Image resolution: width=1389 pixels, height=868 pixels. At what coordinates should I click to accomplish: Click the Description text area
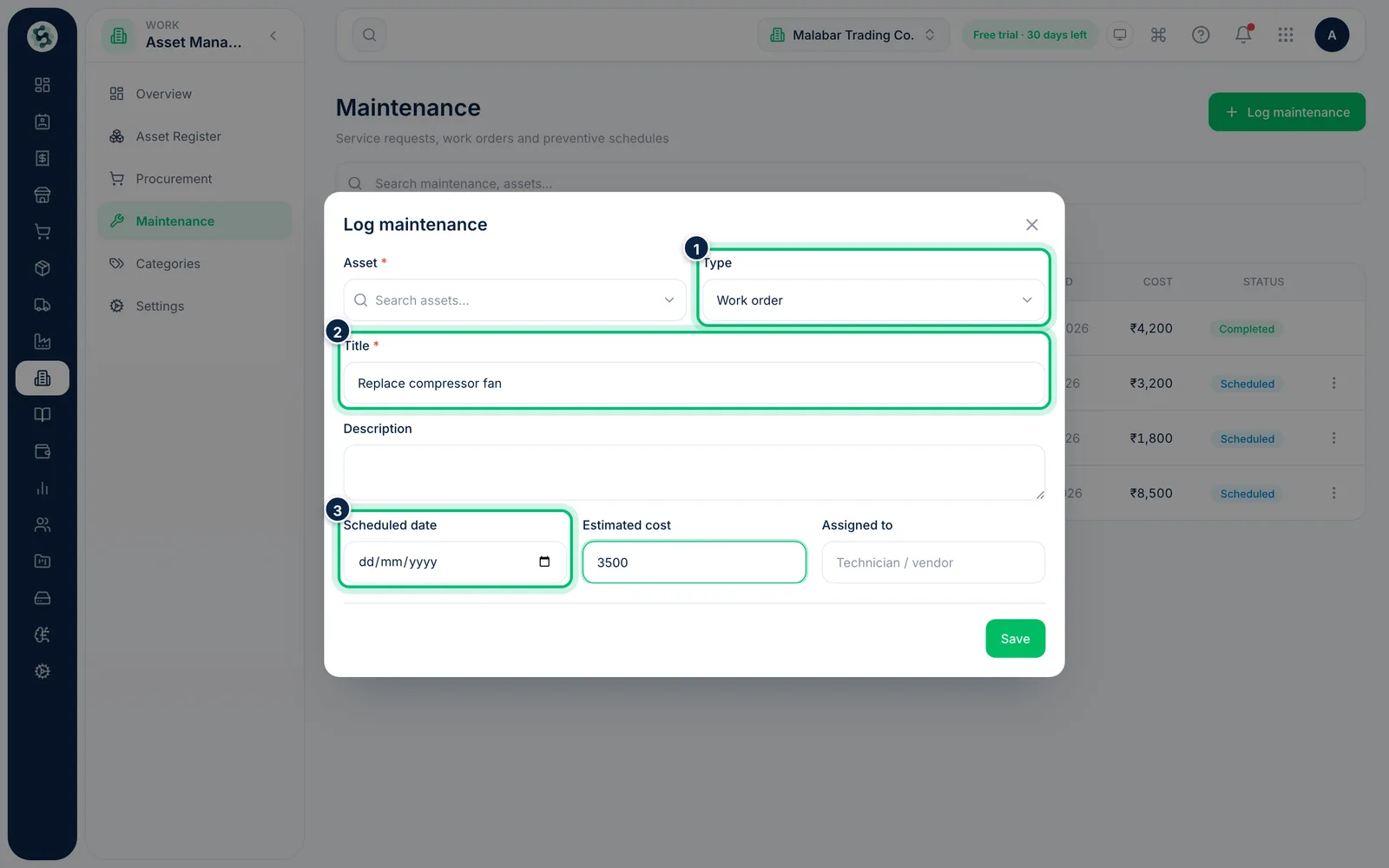coord(694,473)
